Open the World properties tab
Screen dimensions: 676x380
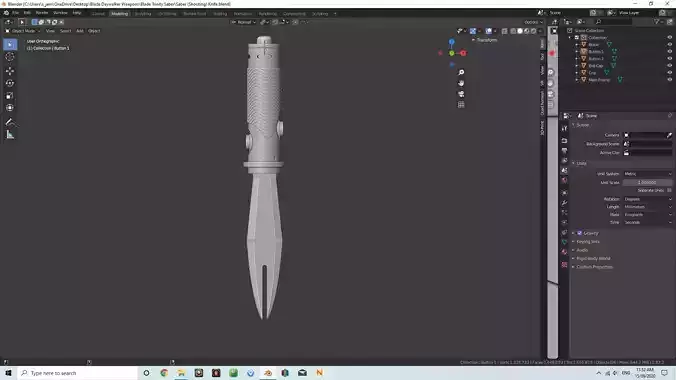[x=564, y=180]
